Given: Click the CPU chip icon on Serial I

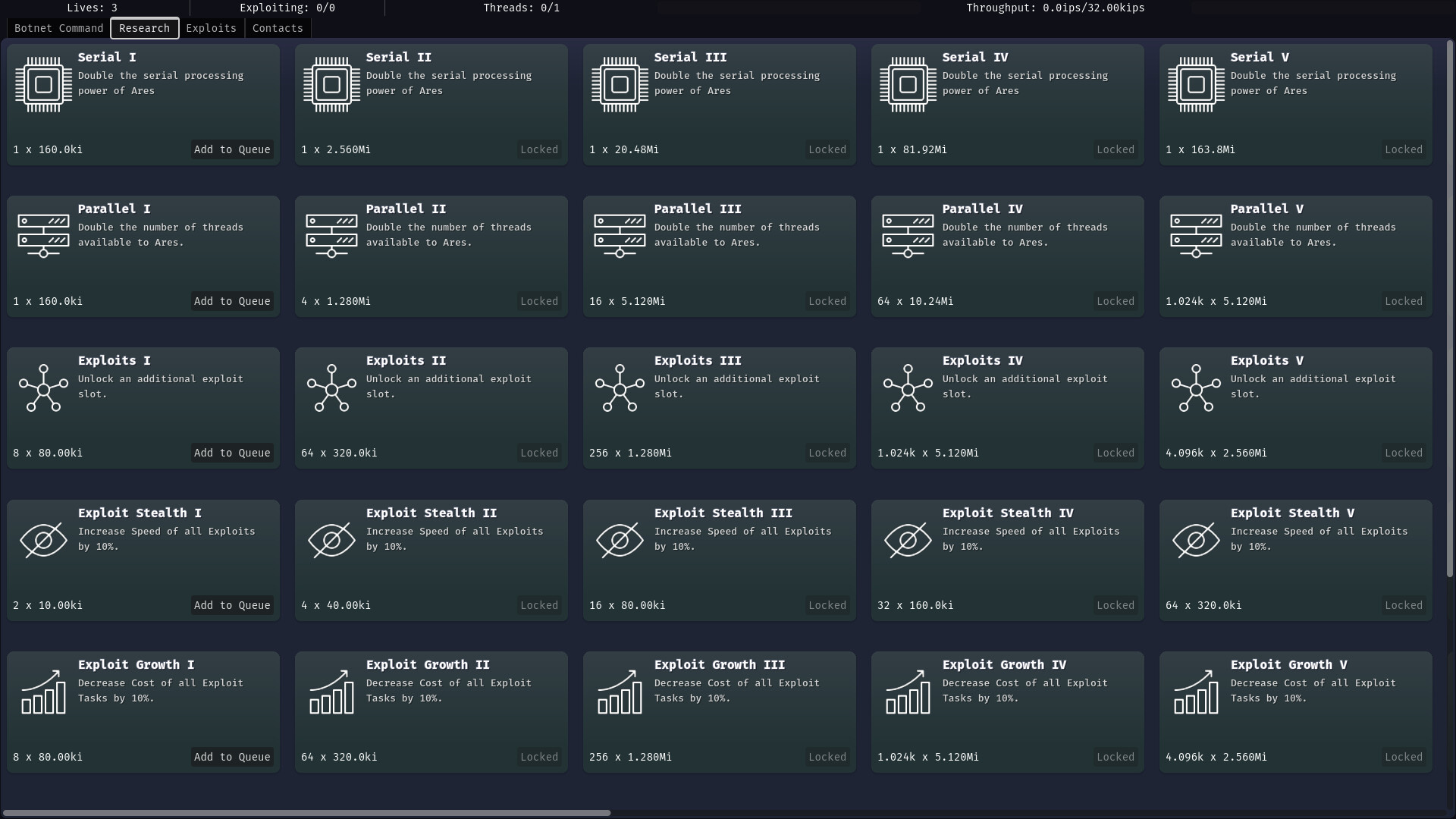Looking at the screenshot, I should (x=43, y=83).
